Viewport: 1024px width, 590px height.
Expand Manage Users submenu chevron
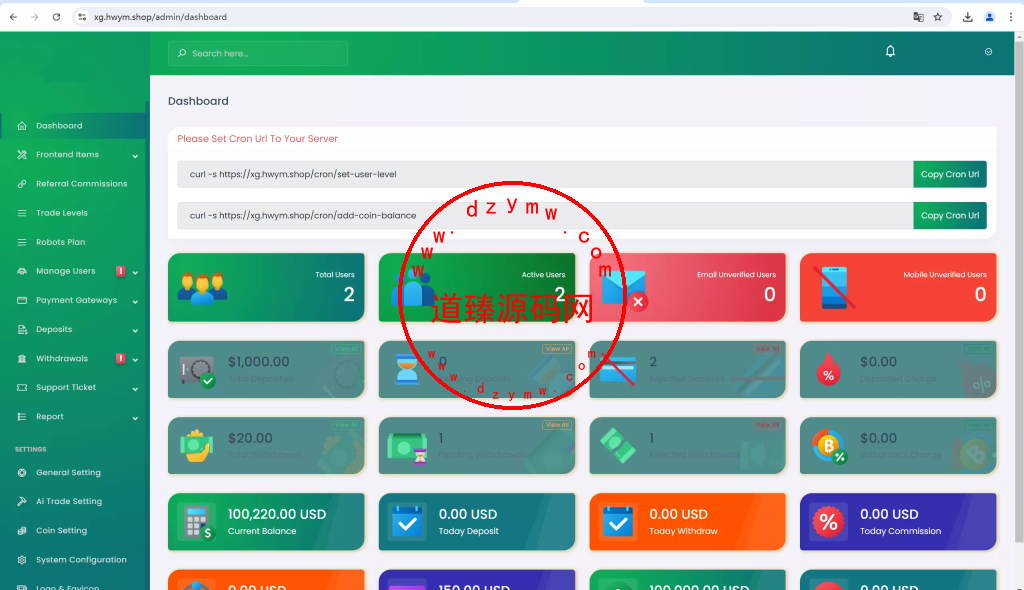pos(135,272)
